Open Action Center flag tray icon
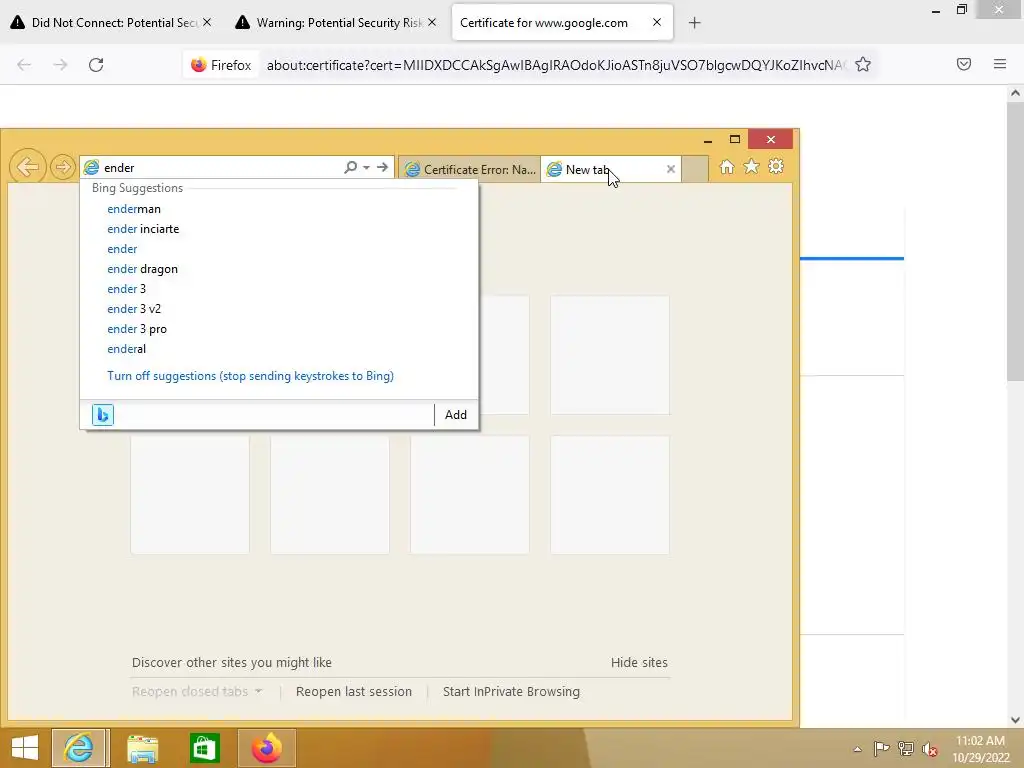This screenshot has width=1024, height=768. coord(881,749)
